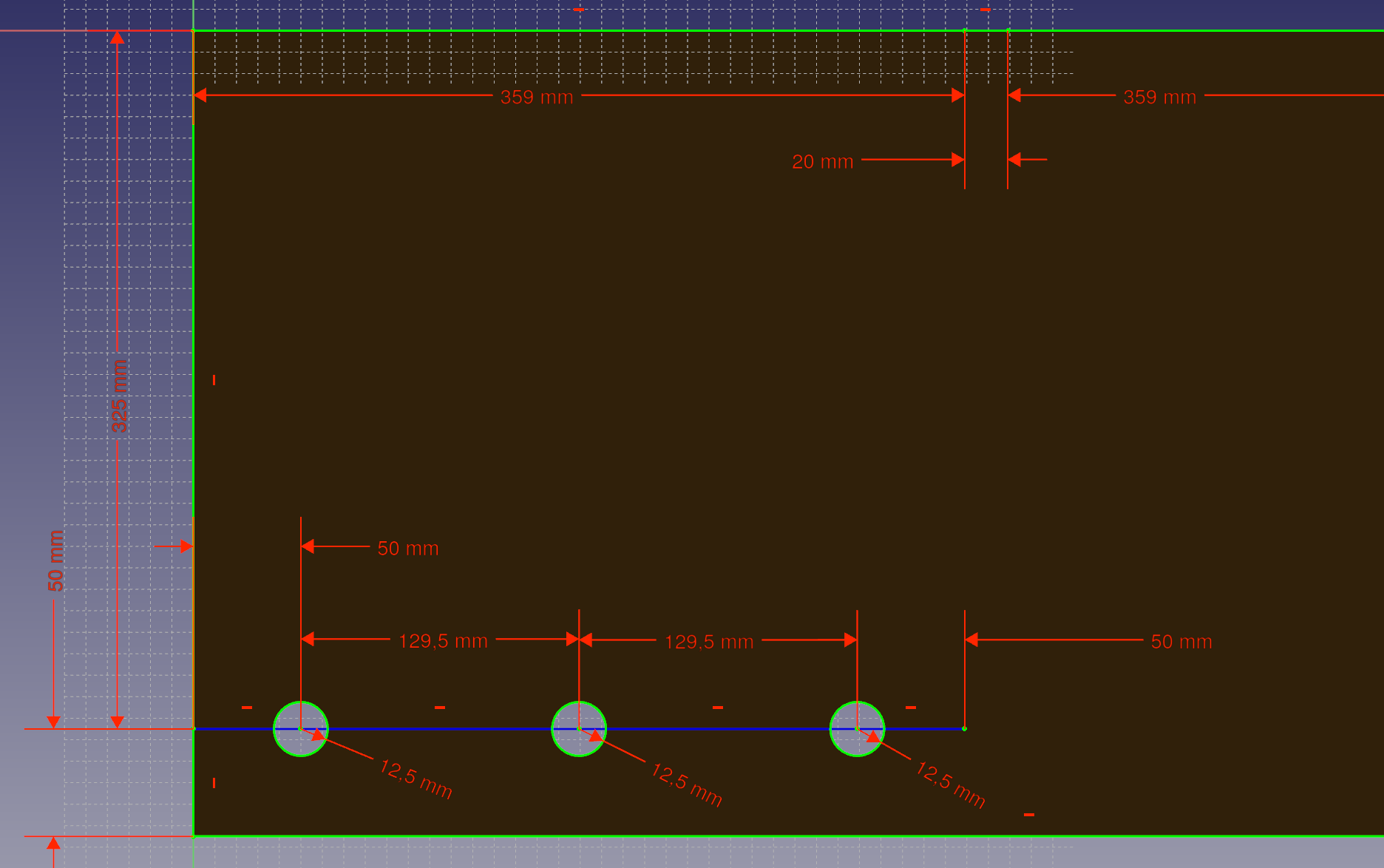The height and width of the screenshot is (868, 1384).
Task: Select the left 129,5 mm spacing dimension
Action: pyautogui.click(x=443, y=641)
